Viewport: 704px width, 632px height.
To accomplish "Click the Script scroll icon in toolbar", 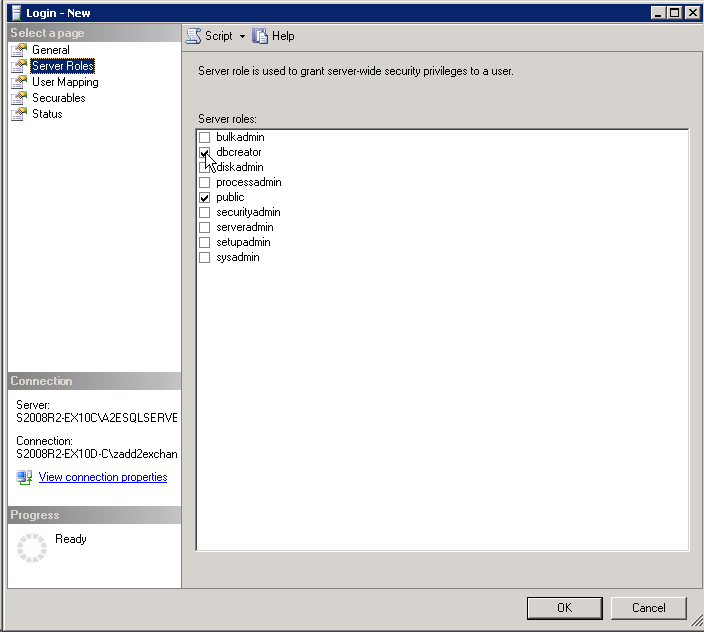I will (x=194, y=36).
